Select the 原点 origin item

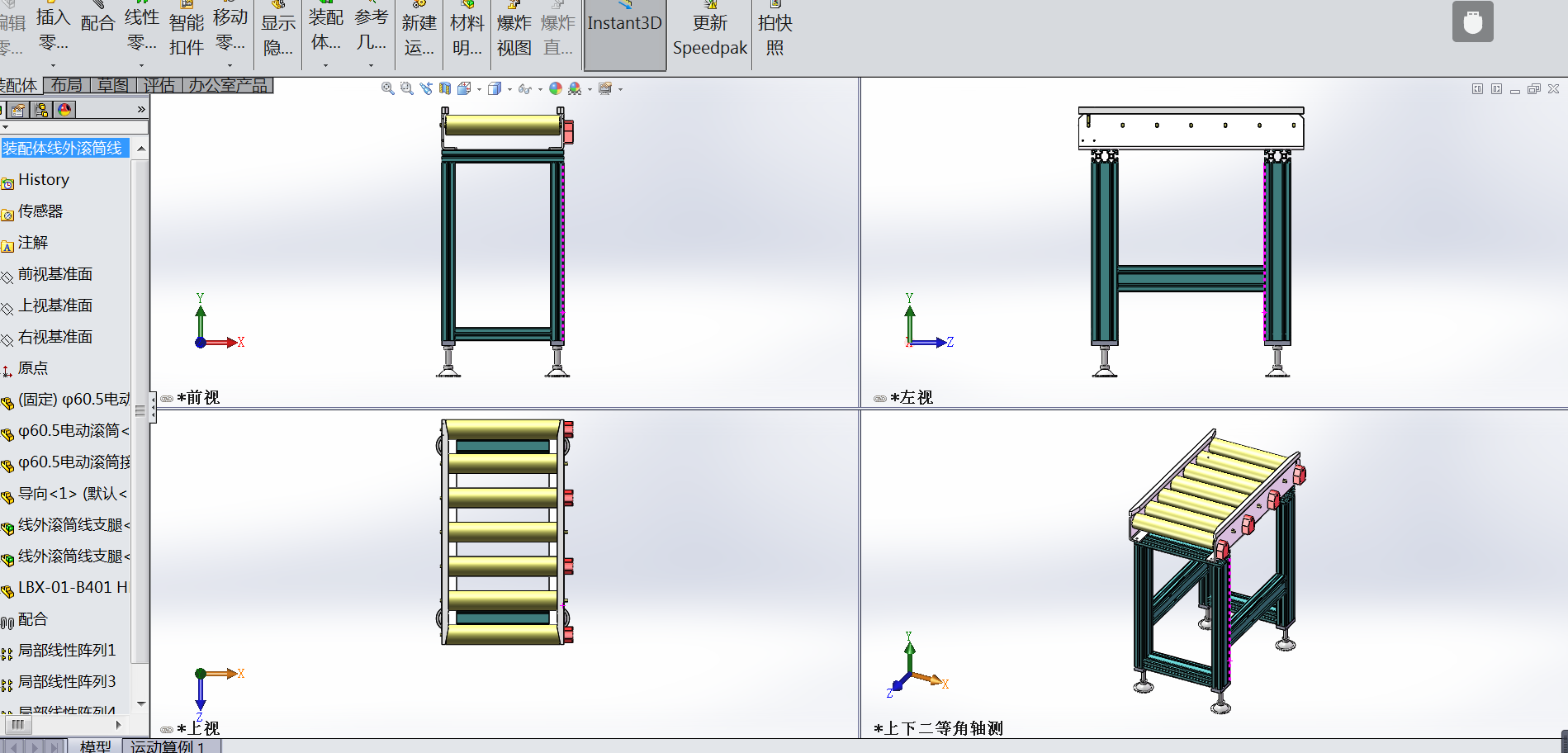tap(33, 367)
